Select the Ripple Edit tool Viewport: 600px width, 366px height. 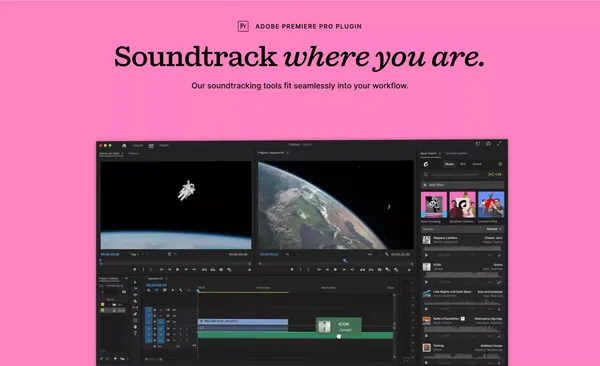pyautogui.click(x=135, y=295)
